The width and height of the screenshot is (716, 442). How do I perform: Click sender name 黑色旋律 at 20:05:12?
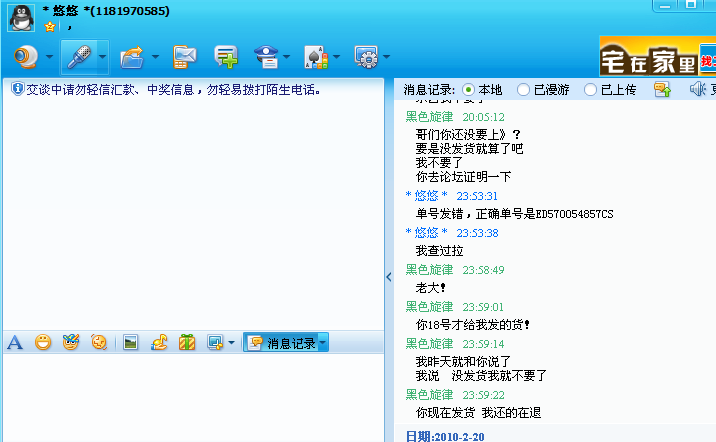[429, 117]
